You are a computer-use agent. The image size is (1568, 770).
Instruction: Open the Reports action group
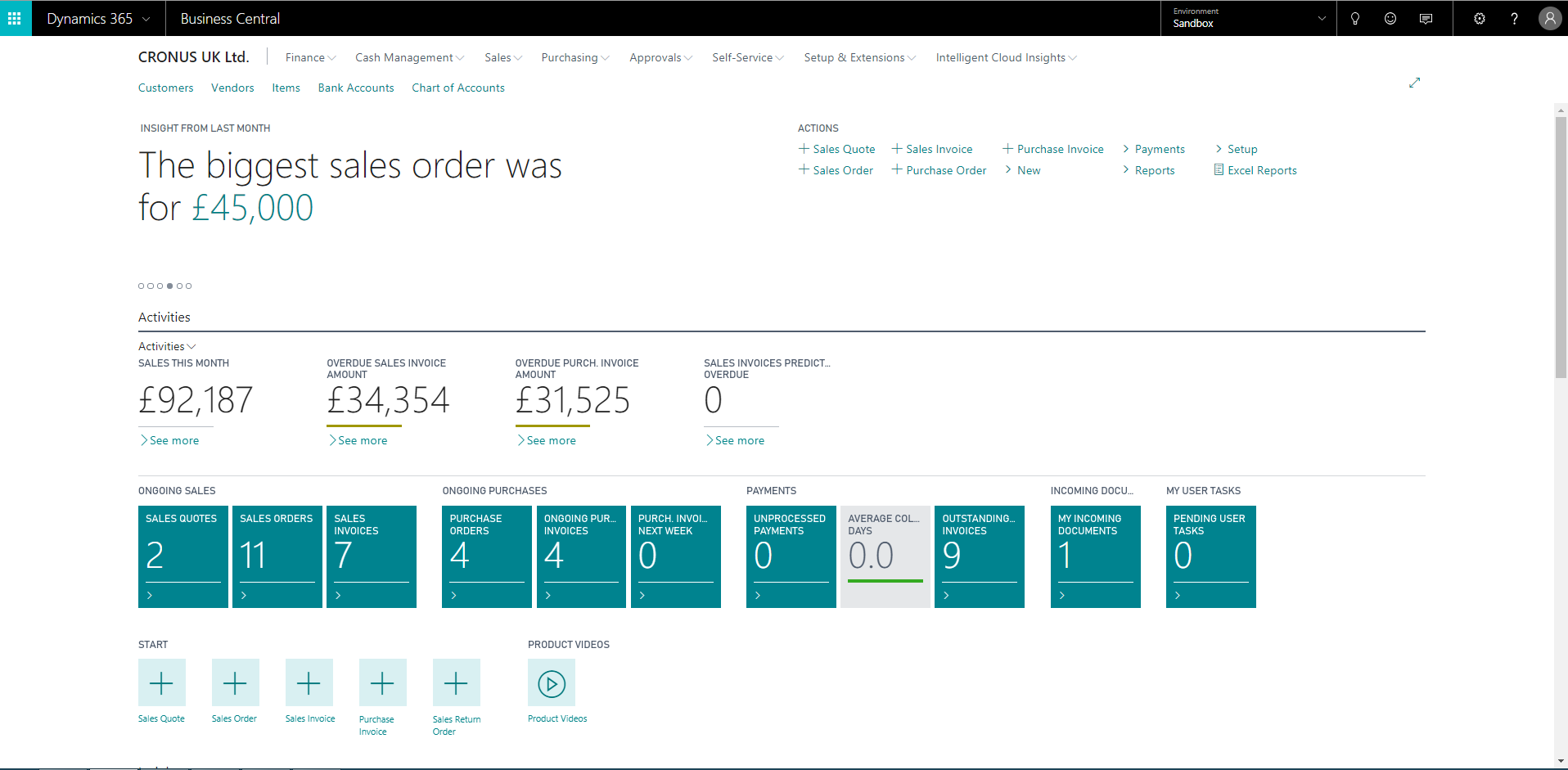click(x=1149, y=170)
